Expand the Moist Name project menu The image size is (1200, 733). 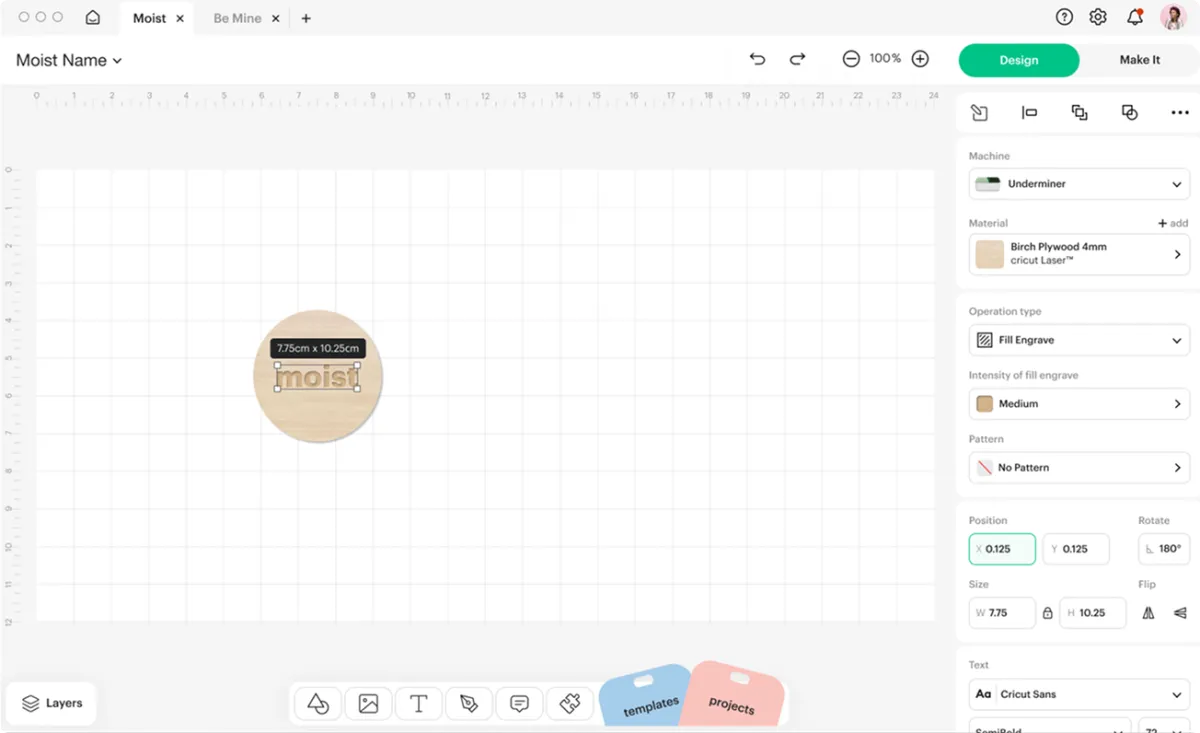(69, 60)
